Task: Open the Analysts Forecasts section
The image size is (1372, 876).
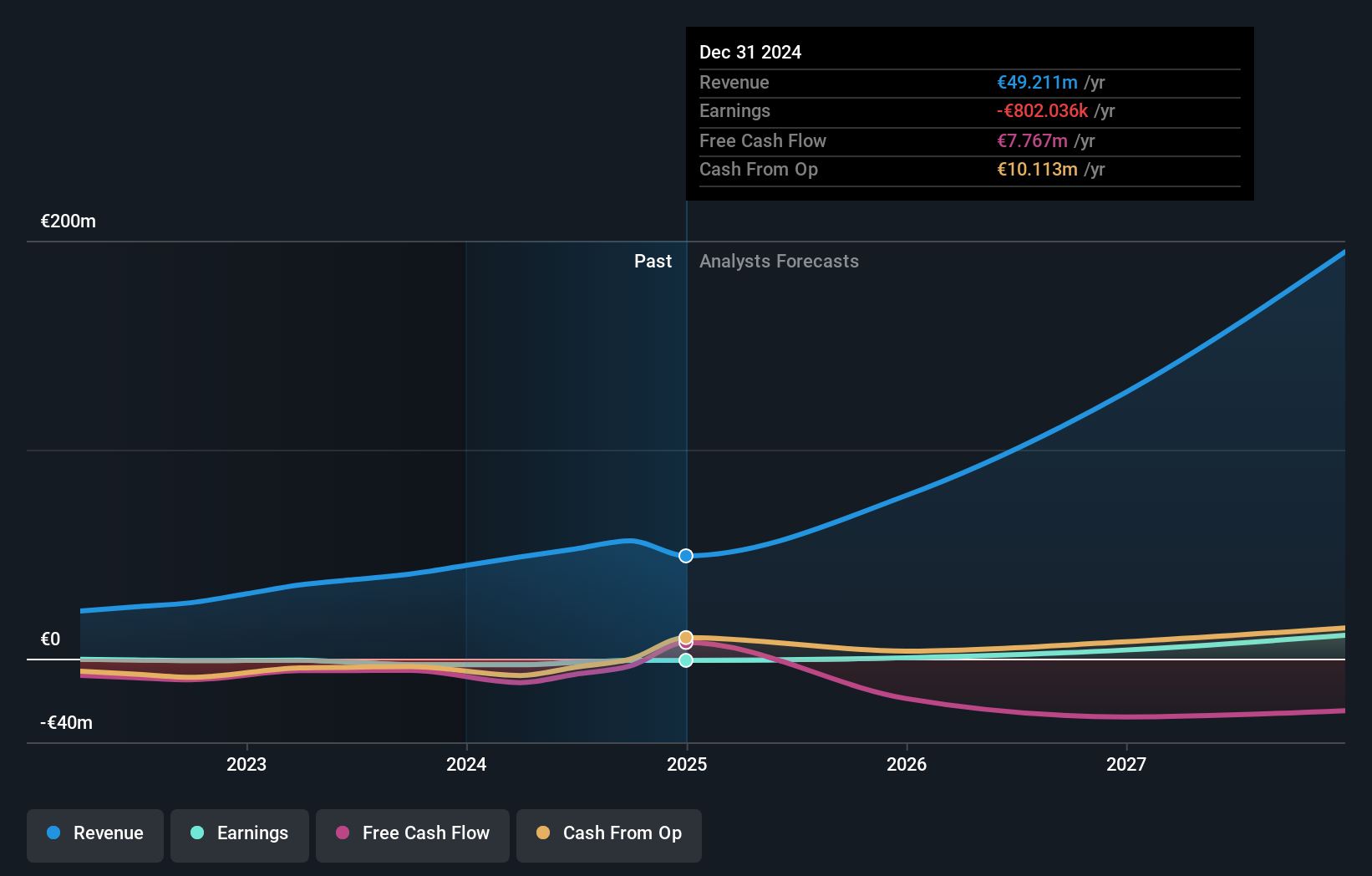Action: pos(779,261)
